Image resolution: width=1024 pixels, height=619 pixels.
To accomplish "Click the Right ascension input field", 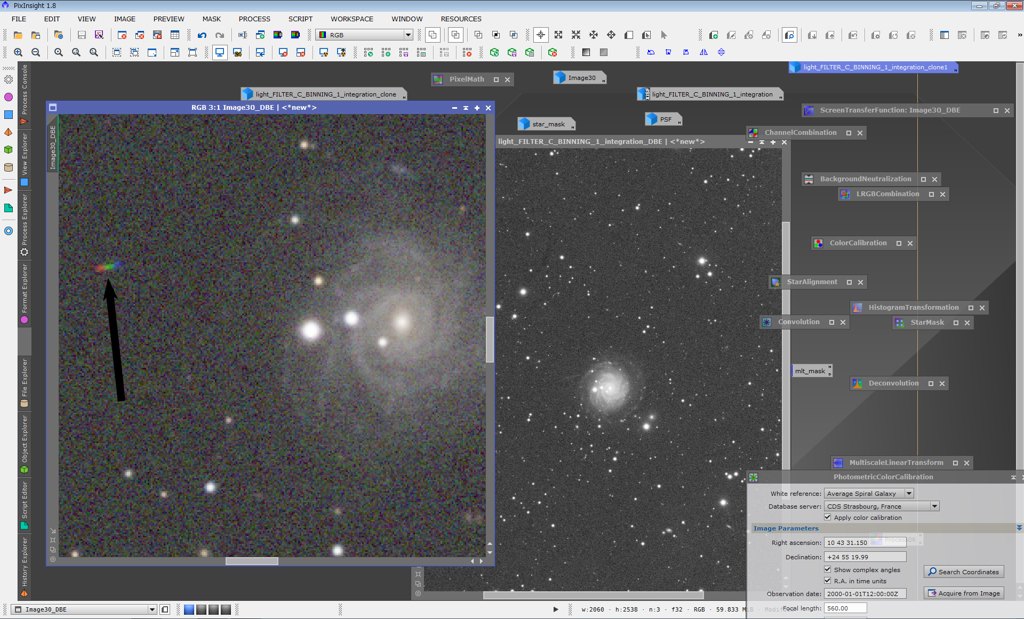I will [865, 543].
